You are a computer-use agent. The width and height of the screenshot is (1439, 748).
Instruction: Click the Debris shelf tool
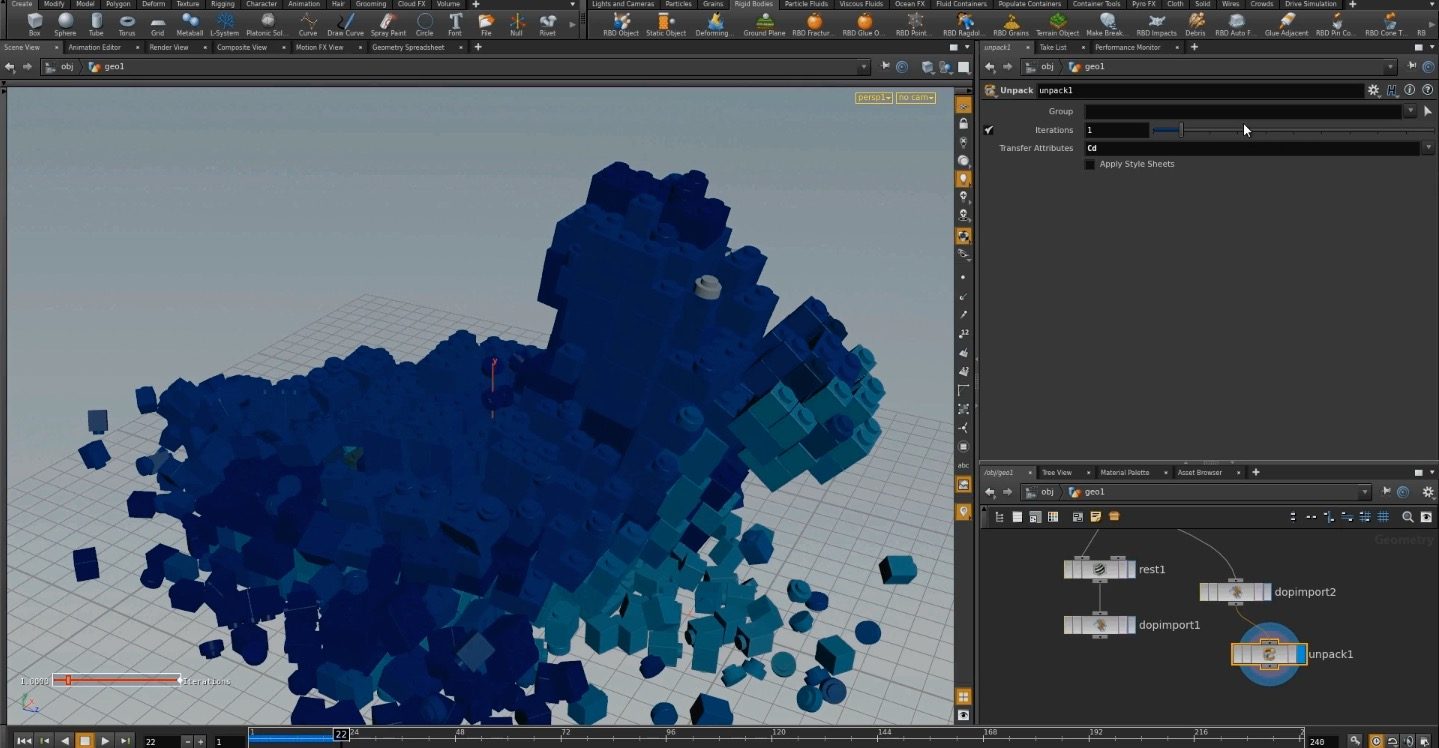point(1195,24)
